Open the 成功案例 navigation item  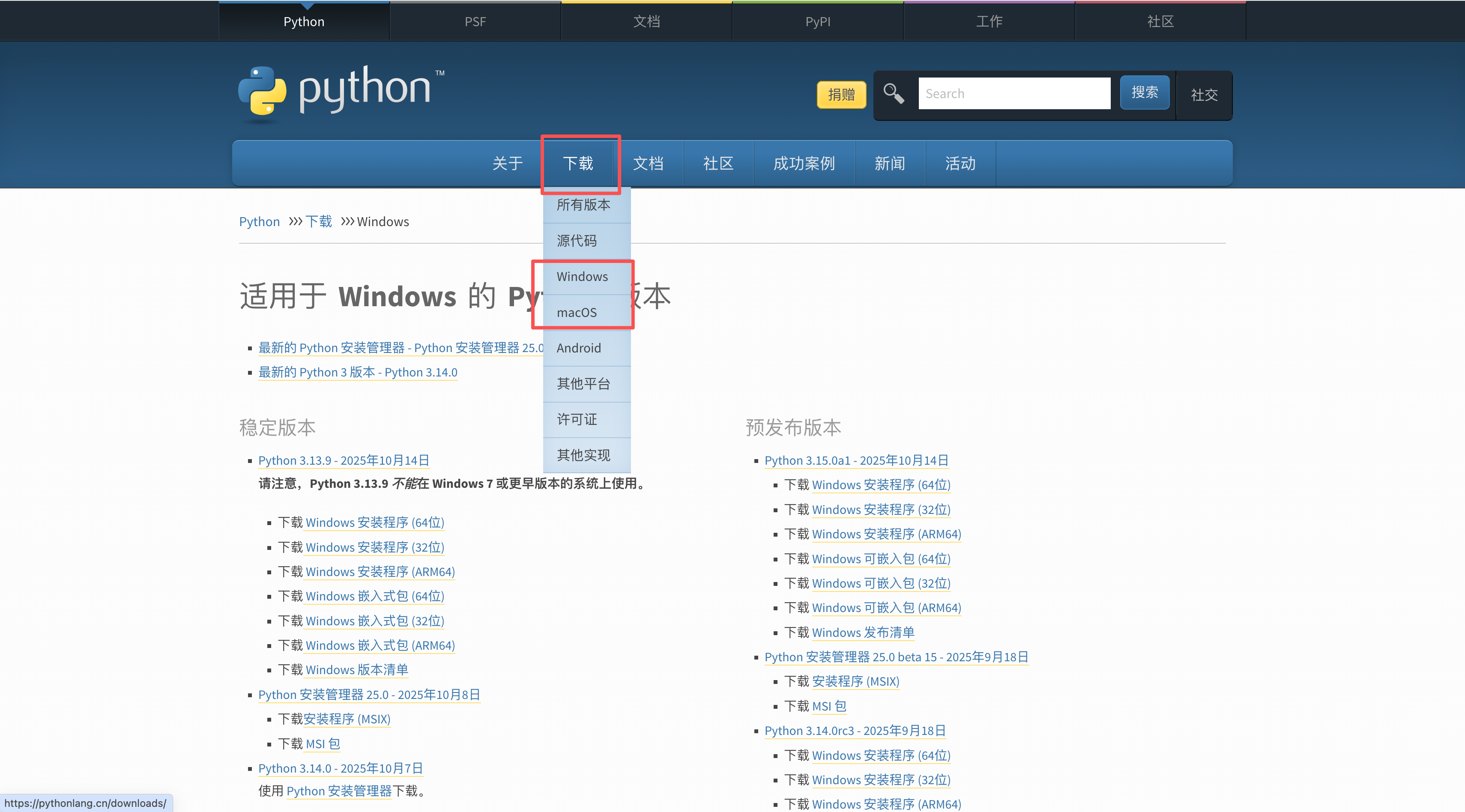click(x=804, y=164)
